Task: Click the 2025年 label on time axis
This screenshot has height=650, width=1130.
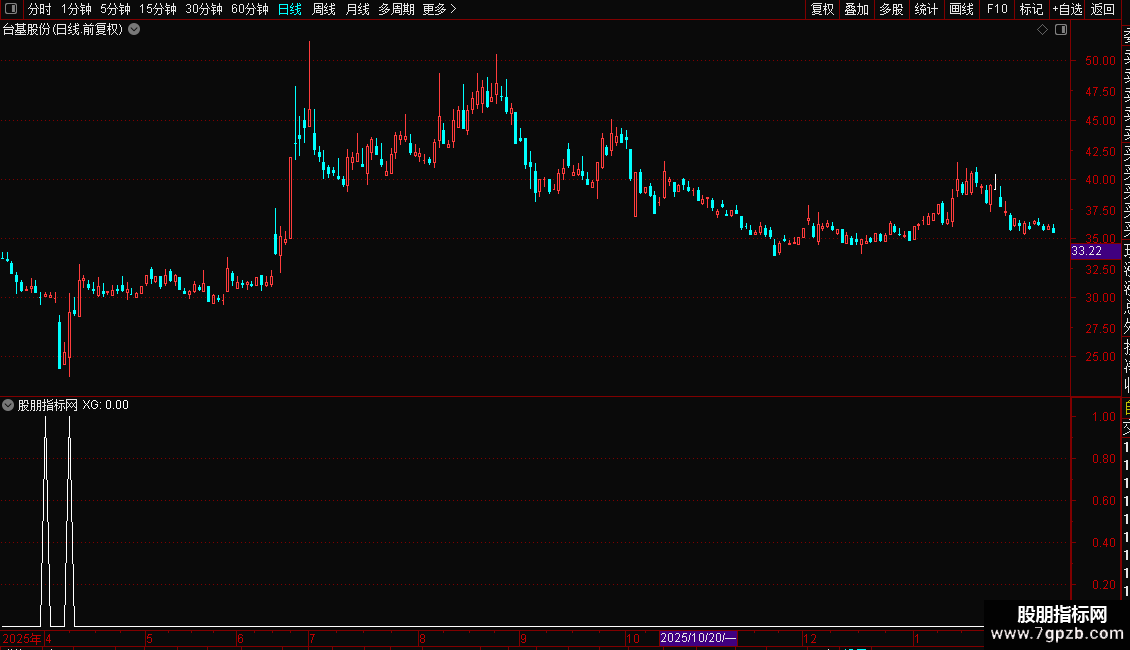Action: (x=22, y=638)
